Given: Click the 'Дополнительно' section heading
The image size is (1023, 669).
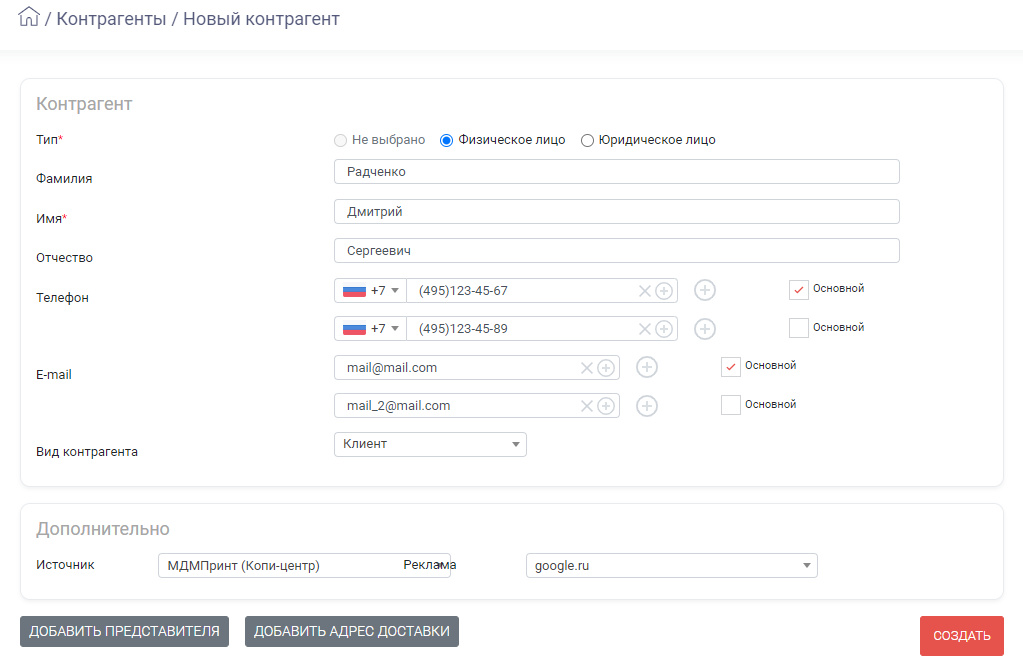Looking at the screenshot, I should (x=102, y=529).
